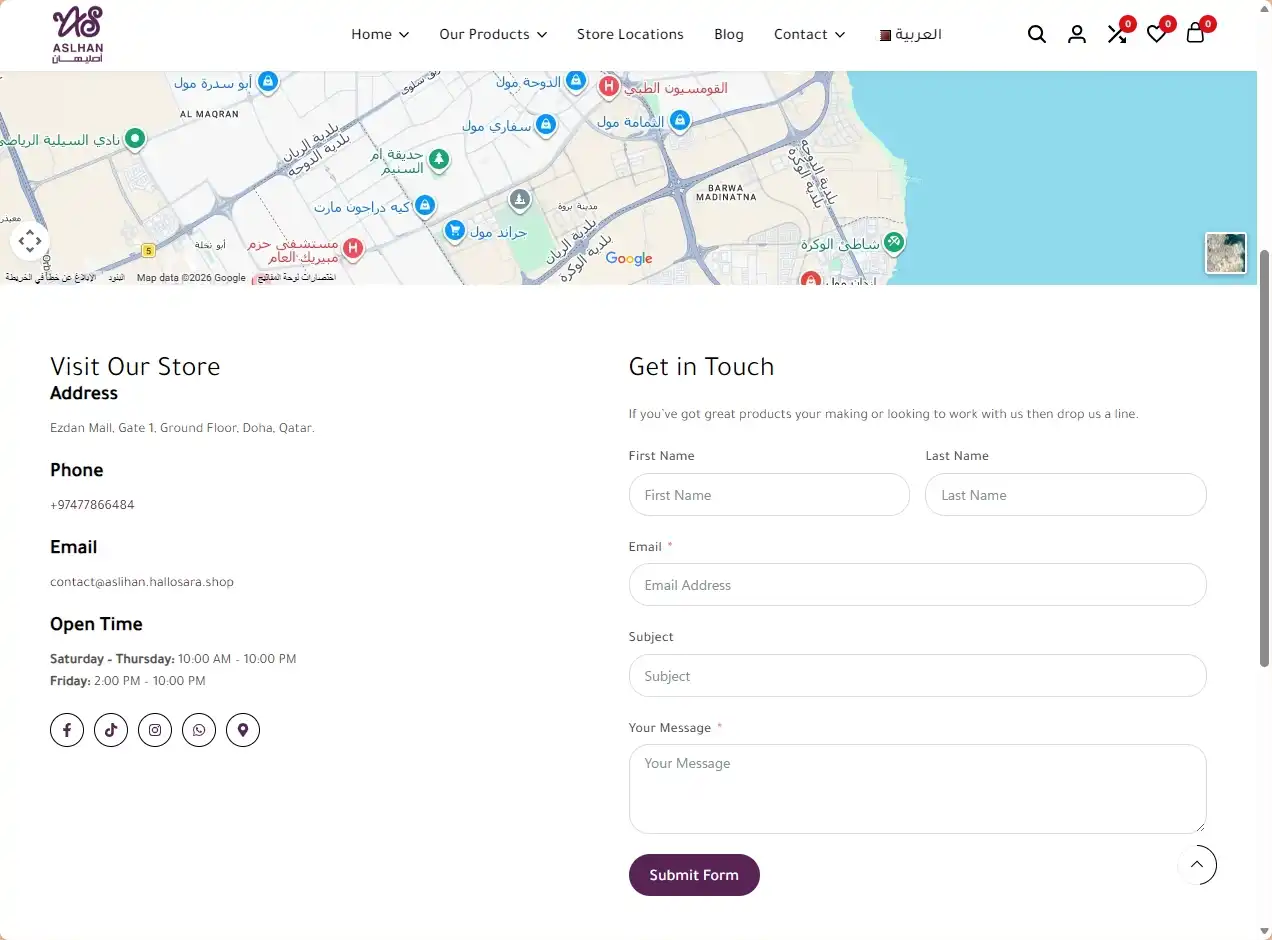Click the Last Name input field
This screenshot has height=940, width=1272.
[1066, 495]
